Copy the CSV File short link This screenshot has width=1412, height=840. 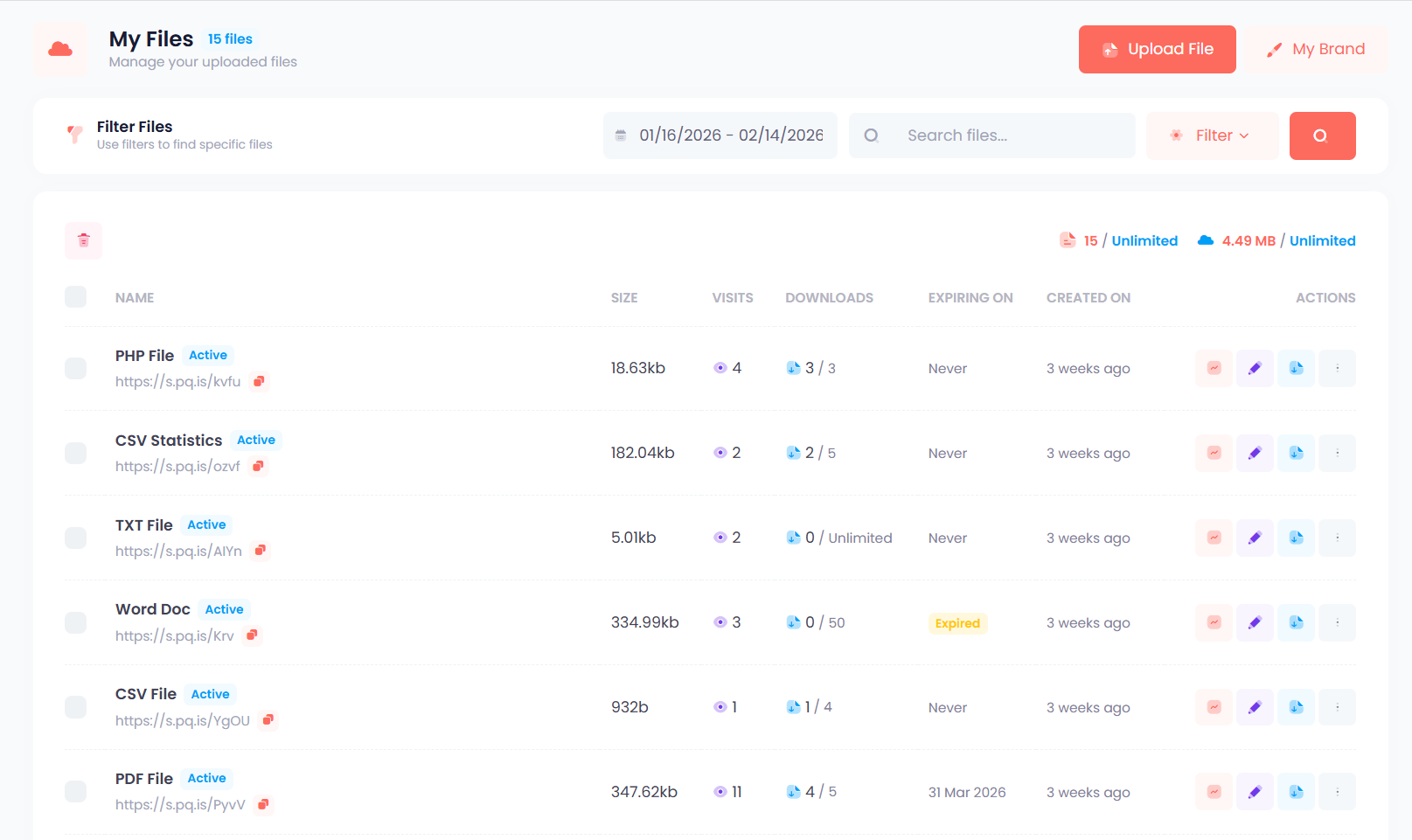[268, 720]
